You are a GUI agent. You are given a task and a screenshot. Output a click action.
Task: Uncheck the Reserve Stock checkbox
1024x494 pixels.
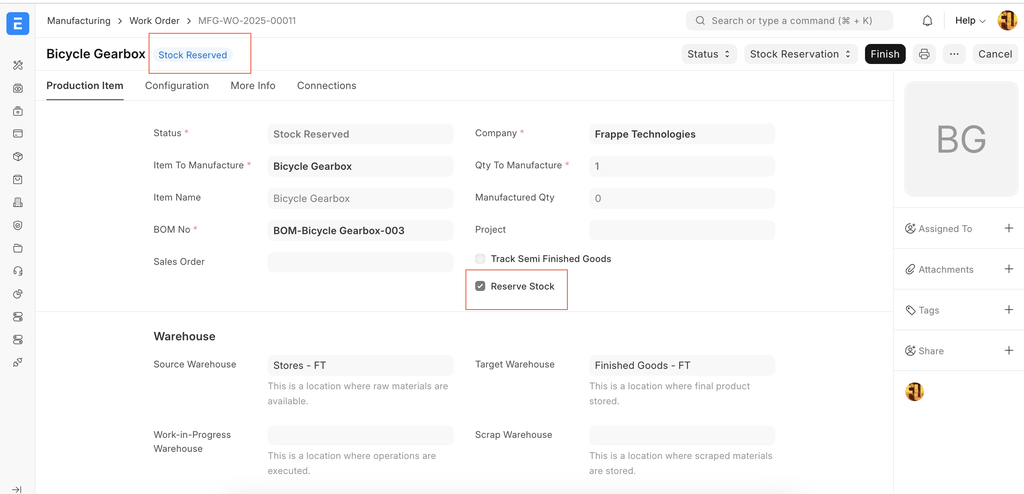(x=481, y=286)
